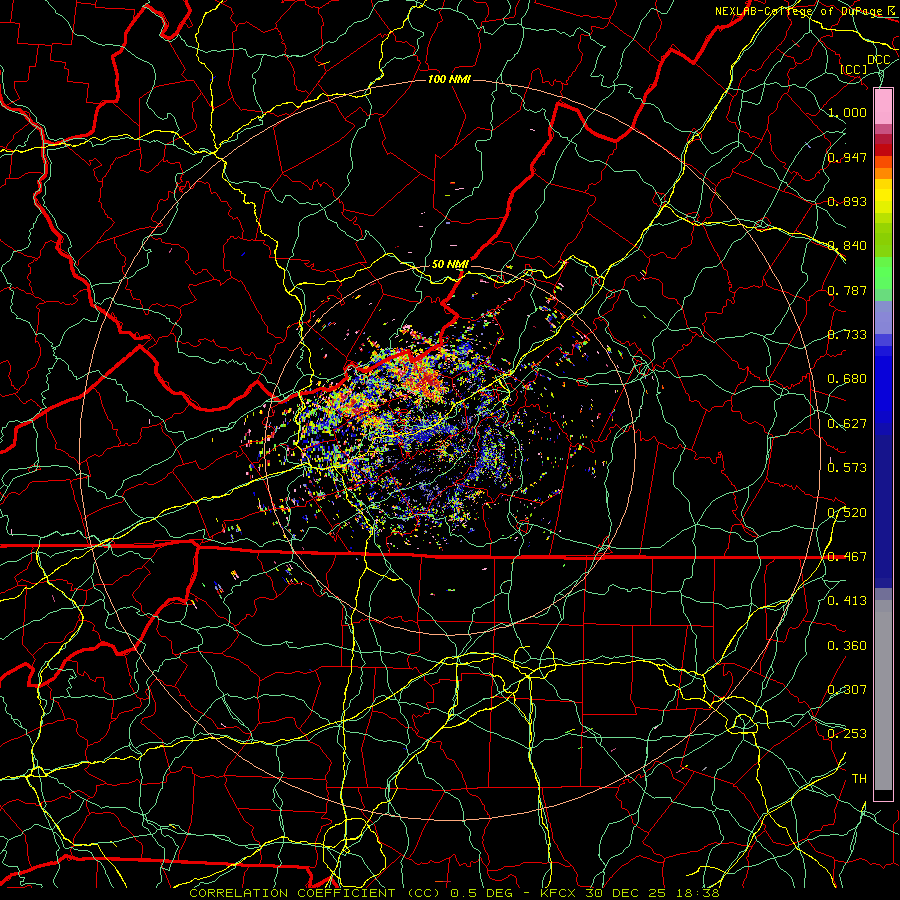The height and width of the screenshot is (900, 900).
Task: Click the 0.573 legend value
Action: click(847, 468)
